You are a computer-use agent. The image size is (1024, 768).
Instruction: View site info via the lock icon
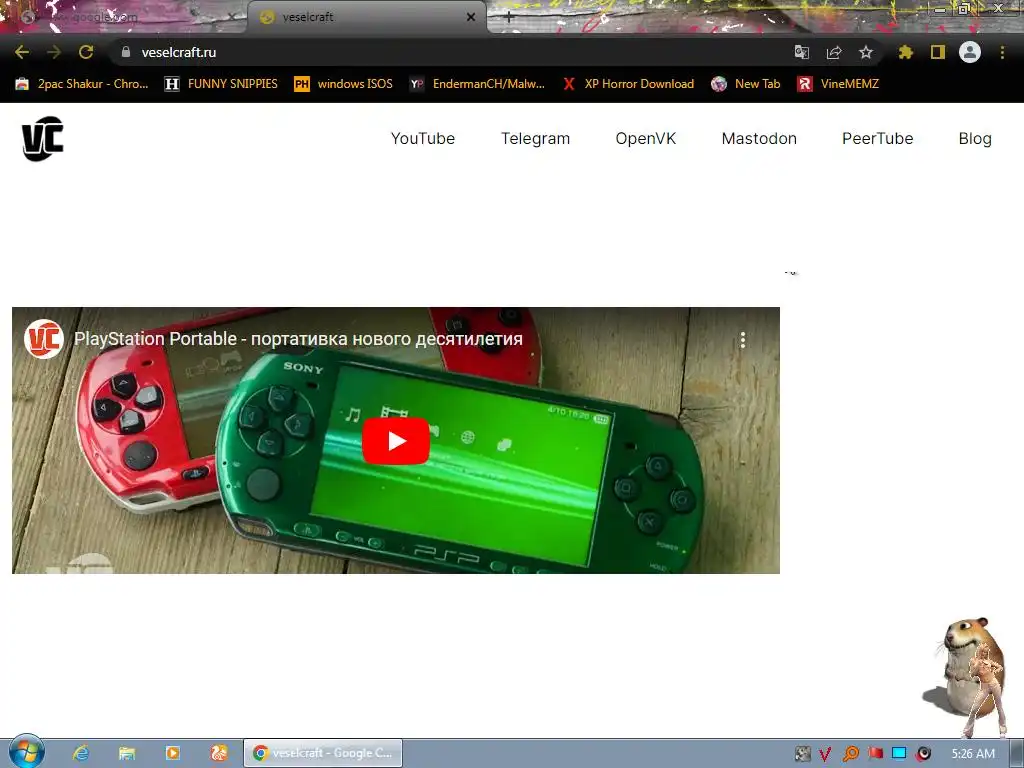(x=126, y=52)
